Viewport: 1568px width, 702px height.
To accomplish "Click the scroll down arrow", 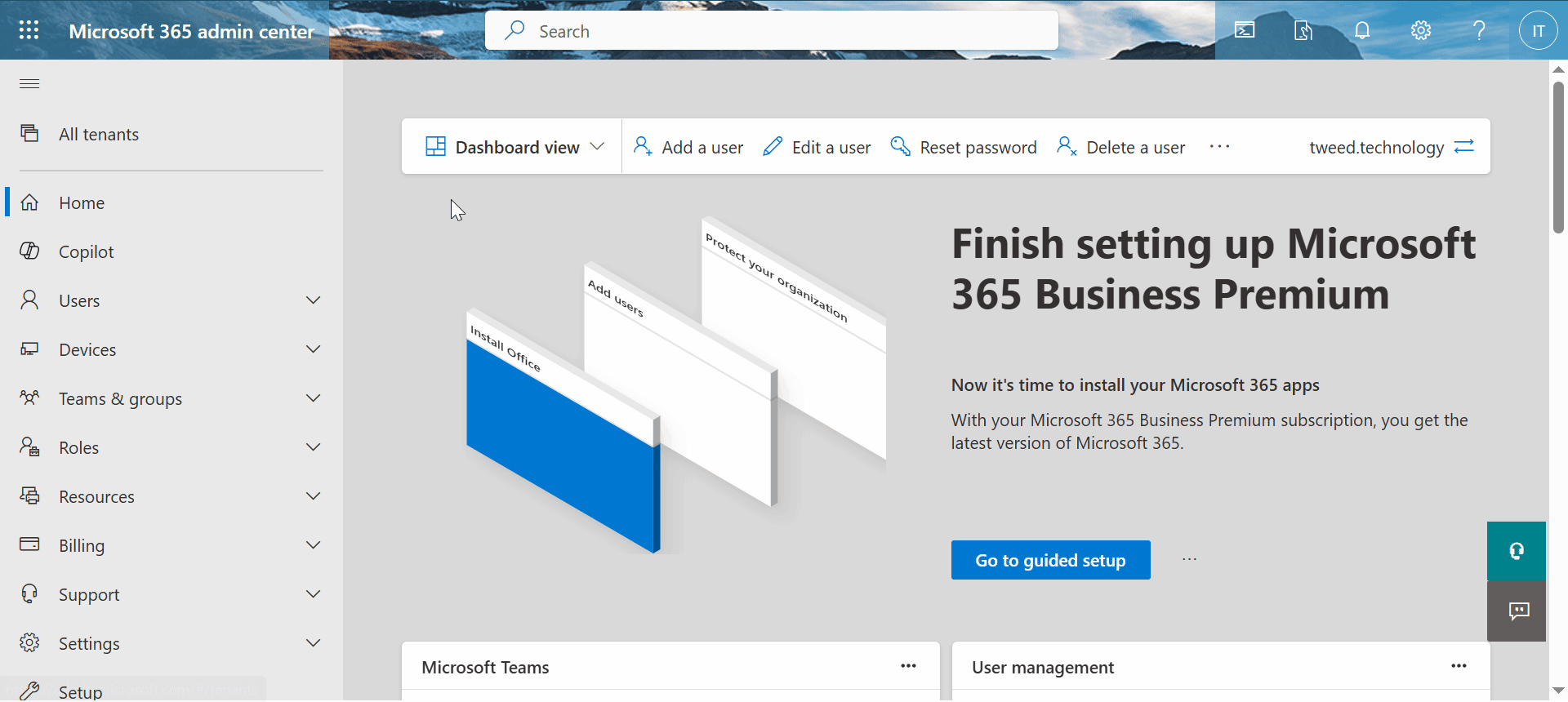I will 1558,691.
